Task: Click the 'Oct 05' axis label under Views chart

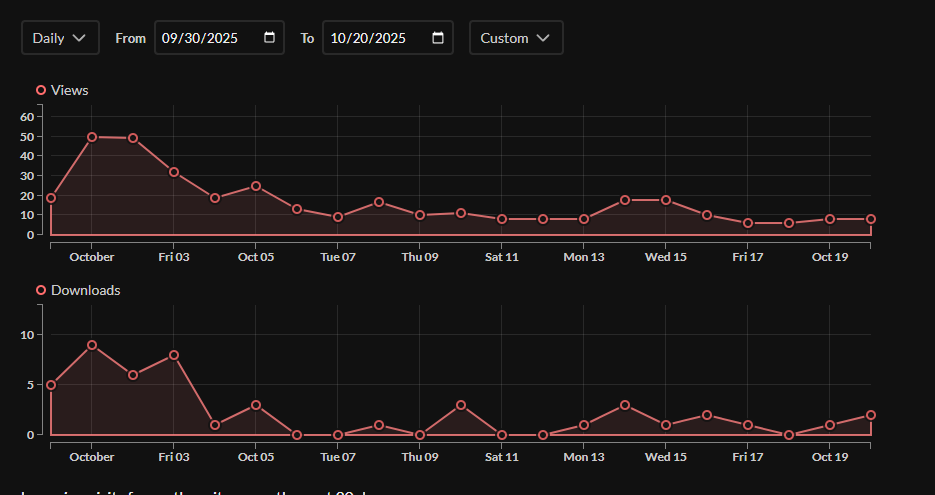Action: click(x=256, y=257)
